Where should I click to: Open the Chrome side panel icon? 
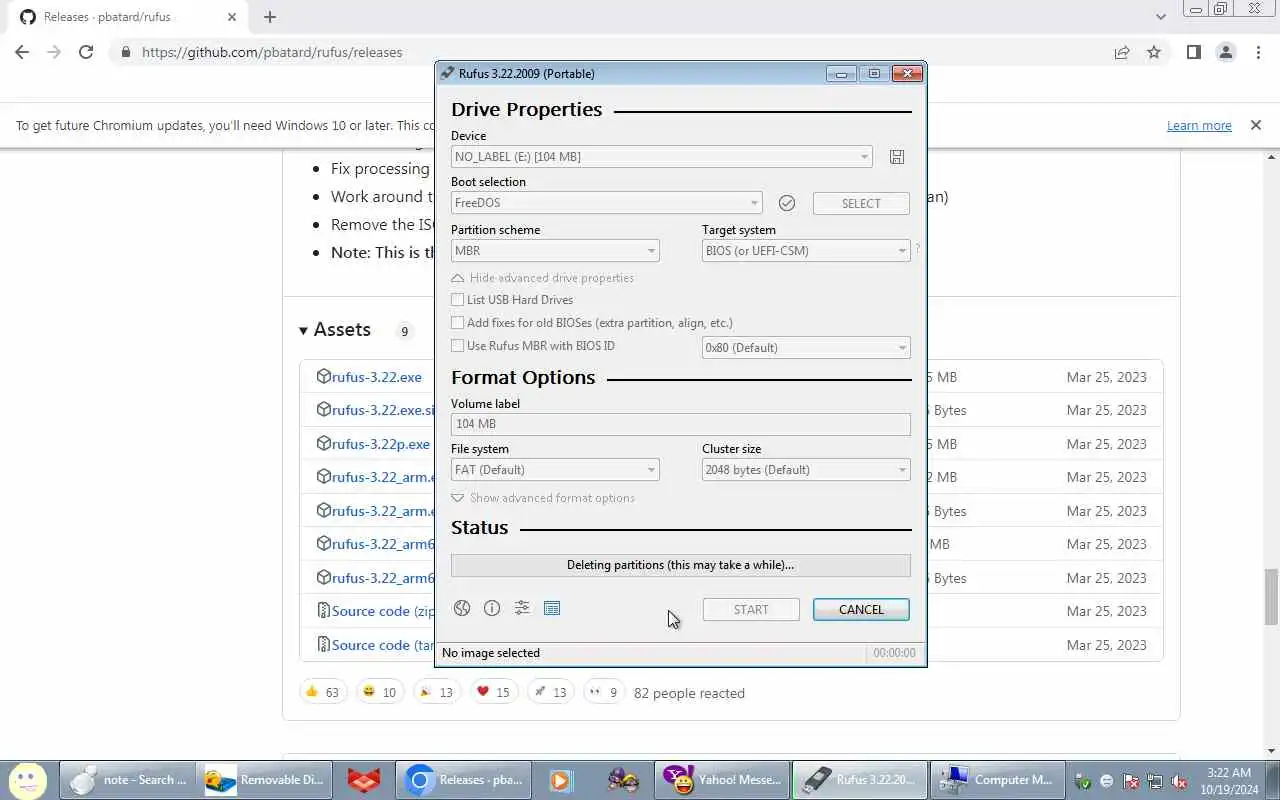1193,52
